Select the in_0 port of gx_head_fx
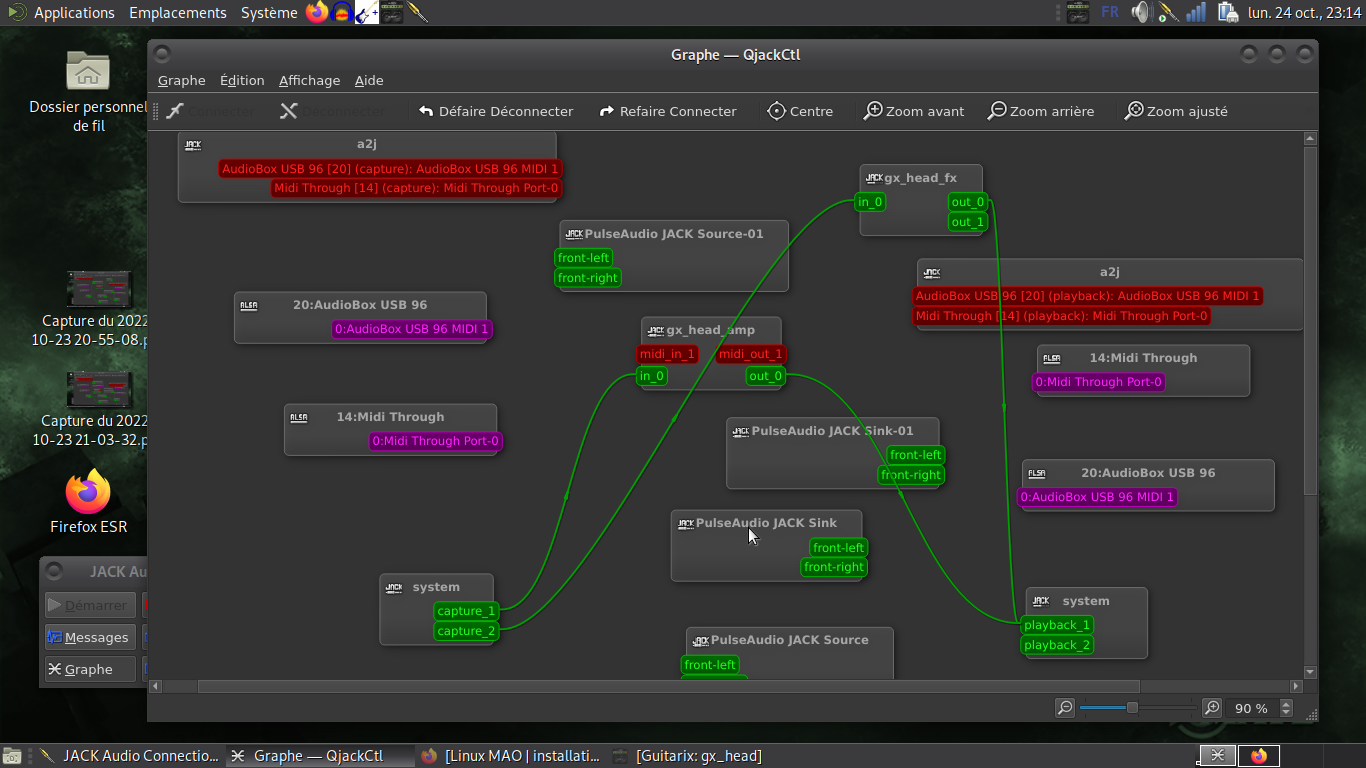 click(870, 202)
